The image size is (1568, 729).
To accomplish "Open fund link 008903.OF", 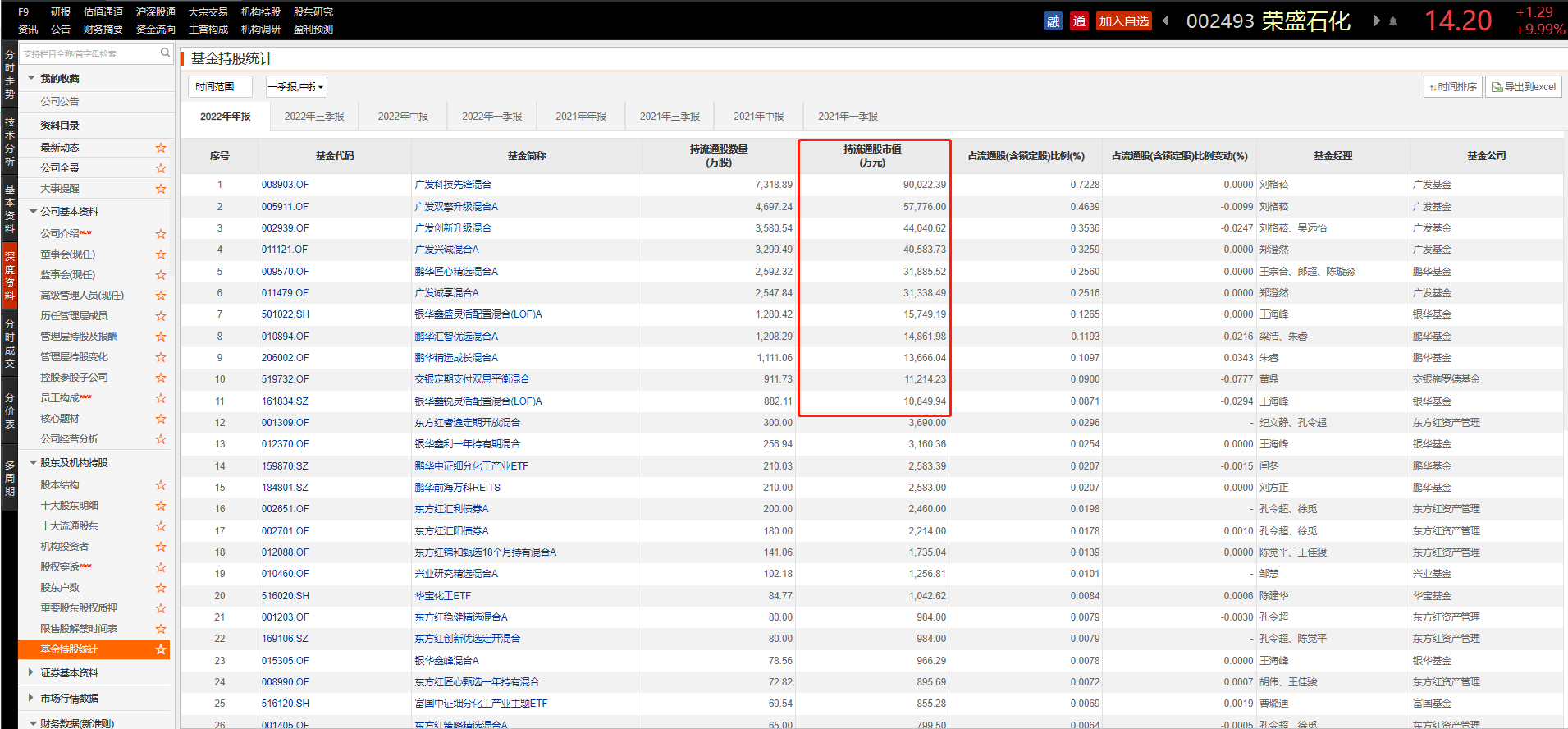I will click(x=285, y=185).
